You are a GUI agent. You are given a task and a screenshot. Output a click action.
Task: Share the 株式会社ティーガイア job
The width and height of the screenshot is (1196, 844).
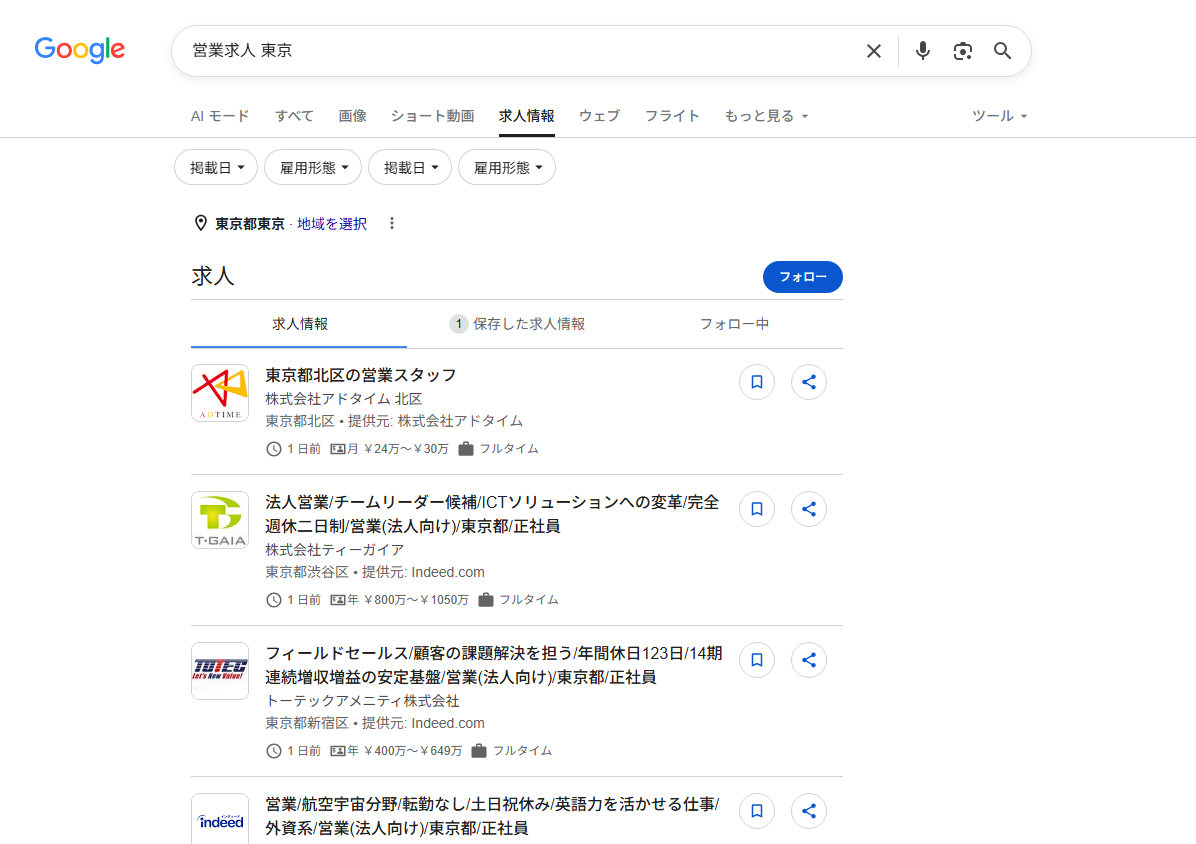809,509
